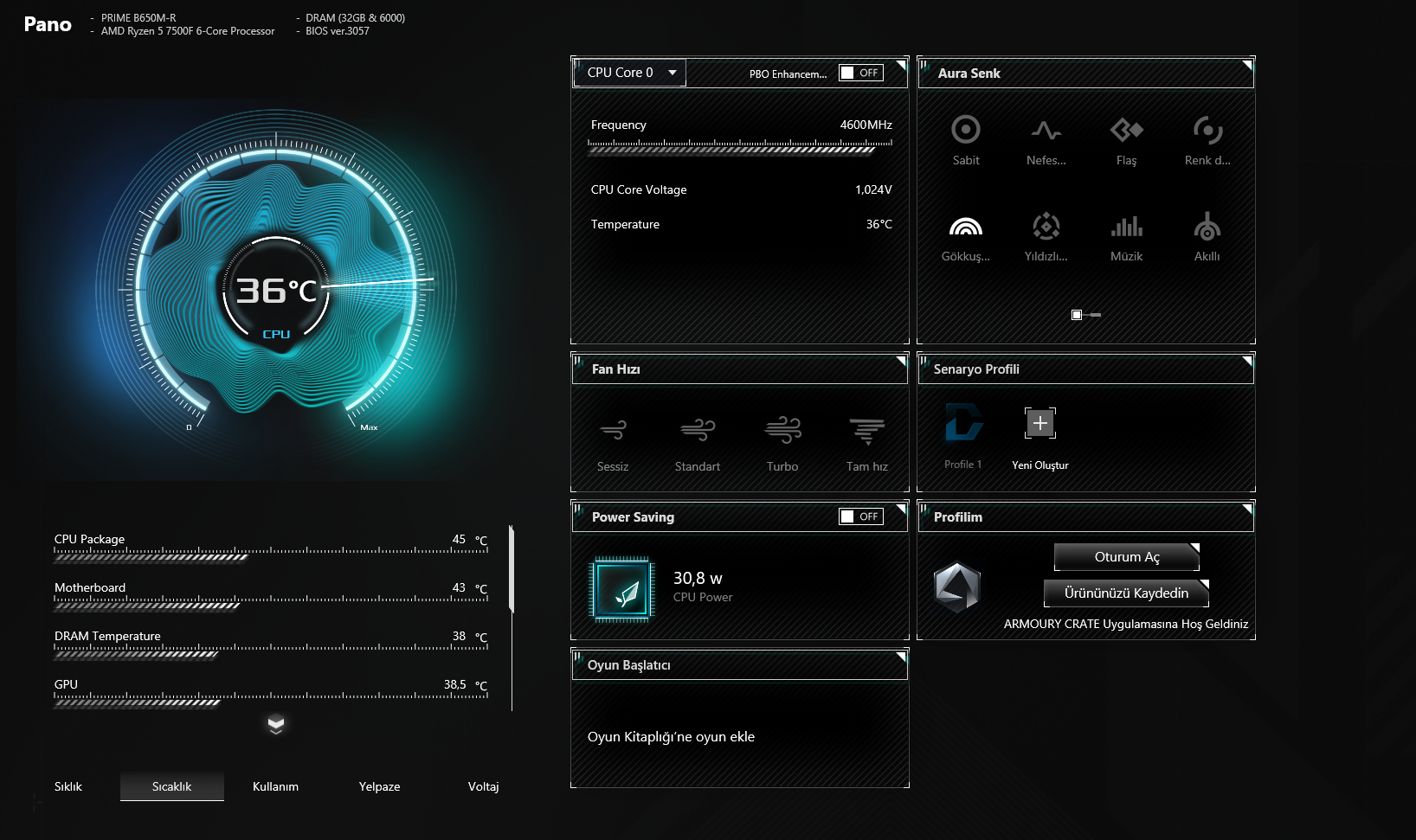Select the Sabit static lighting effect icon
Image resolution: width=1416 pixels, height=840 pixels.
[966, 130]
